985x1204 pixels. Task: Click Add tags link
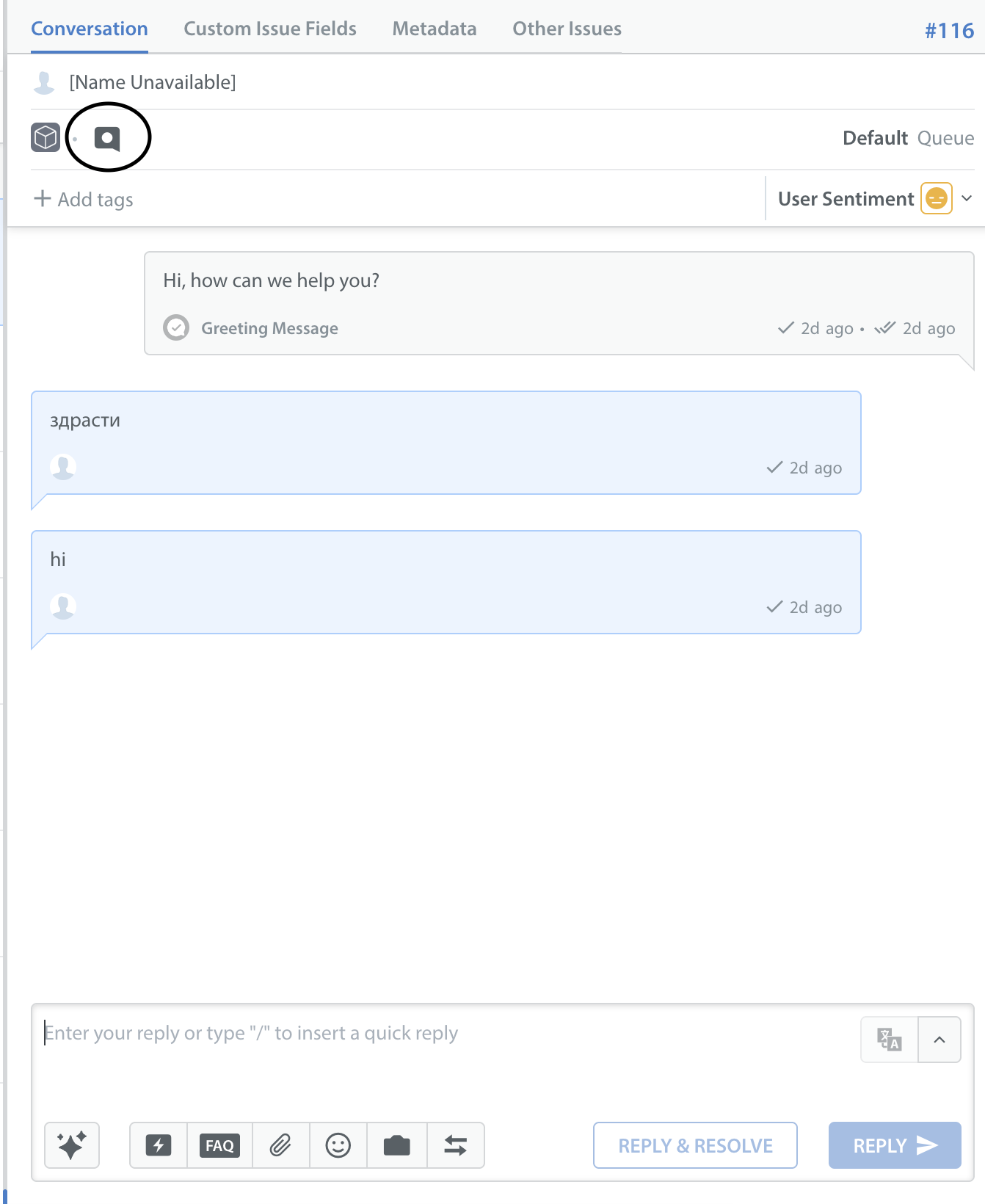click(84, 199)
